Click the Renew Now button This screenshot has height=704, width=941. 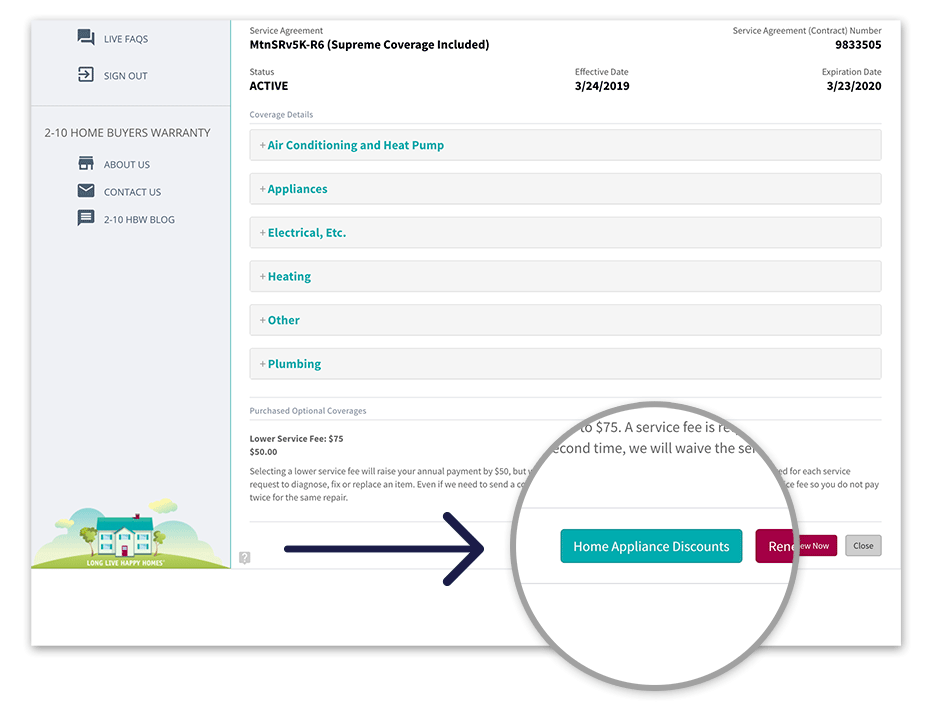[796, 546]
